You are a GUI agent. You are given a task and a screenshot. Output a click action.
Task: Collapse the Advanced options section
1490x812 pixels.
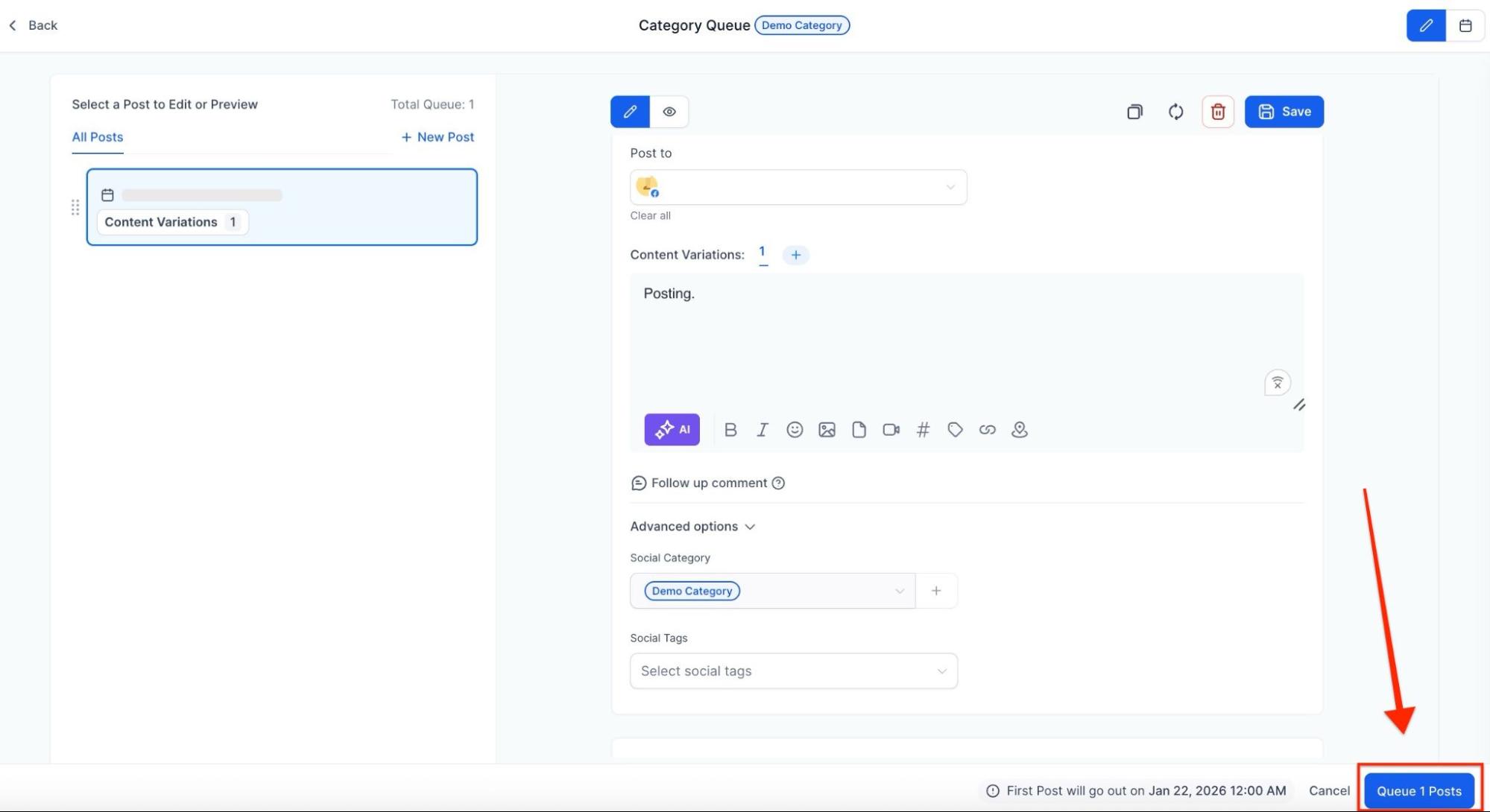point(692,527)
